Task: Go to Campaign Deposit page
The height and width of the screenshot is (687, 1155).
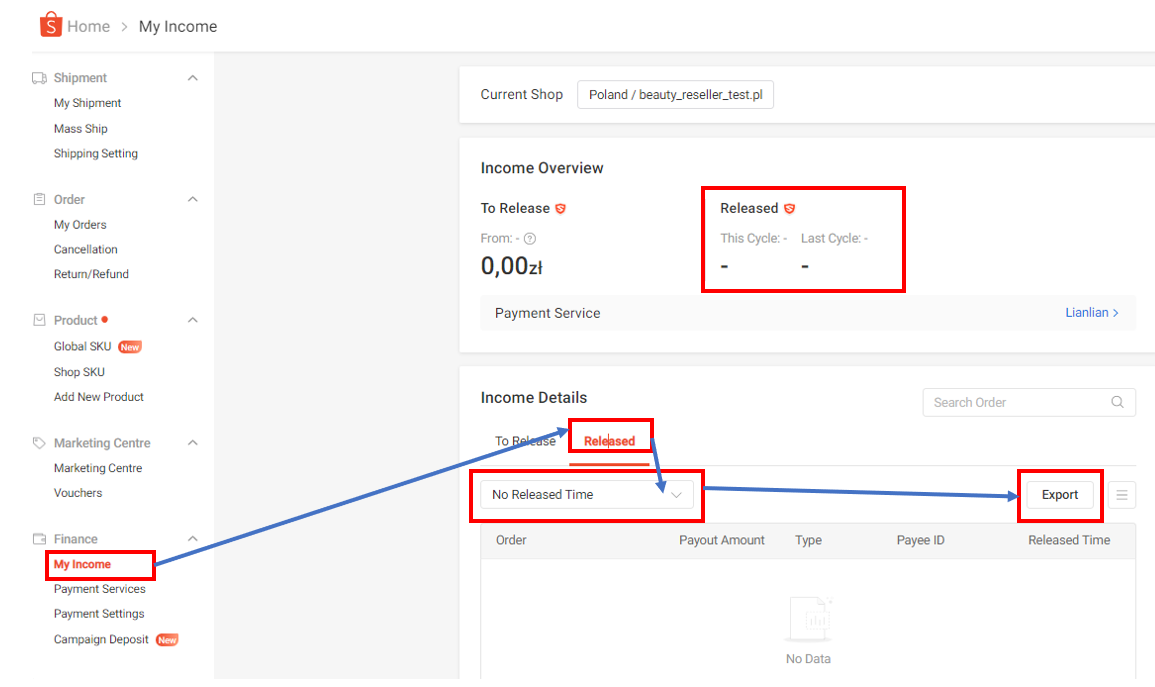Action: (x=101, y=640)
